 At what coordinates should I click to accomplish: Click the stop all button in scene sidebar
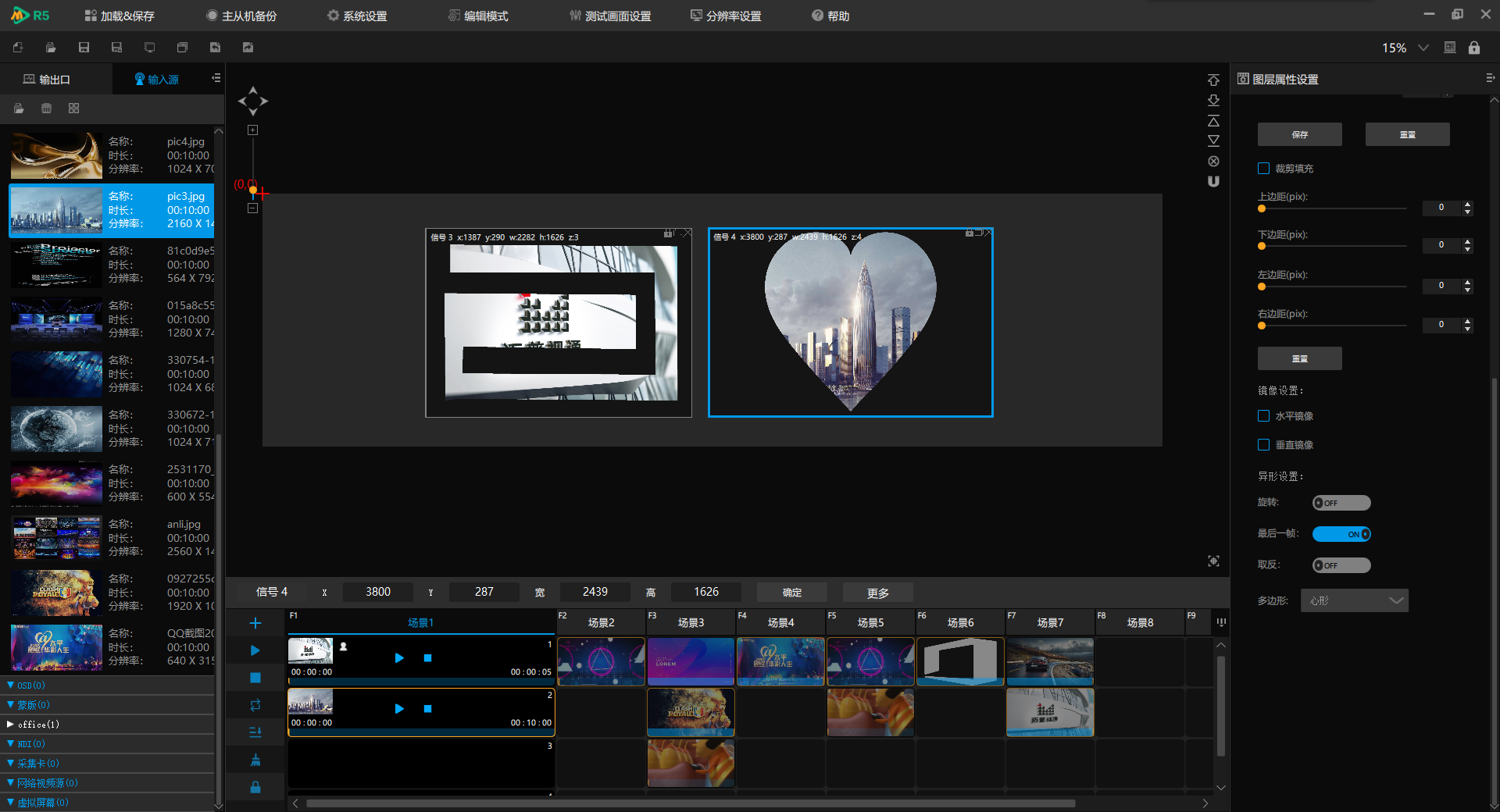click(255, 678)
